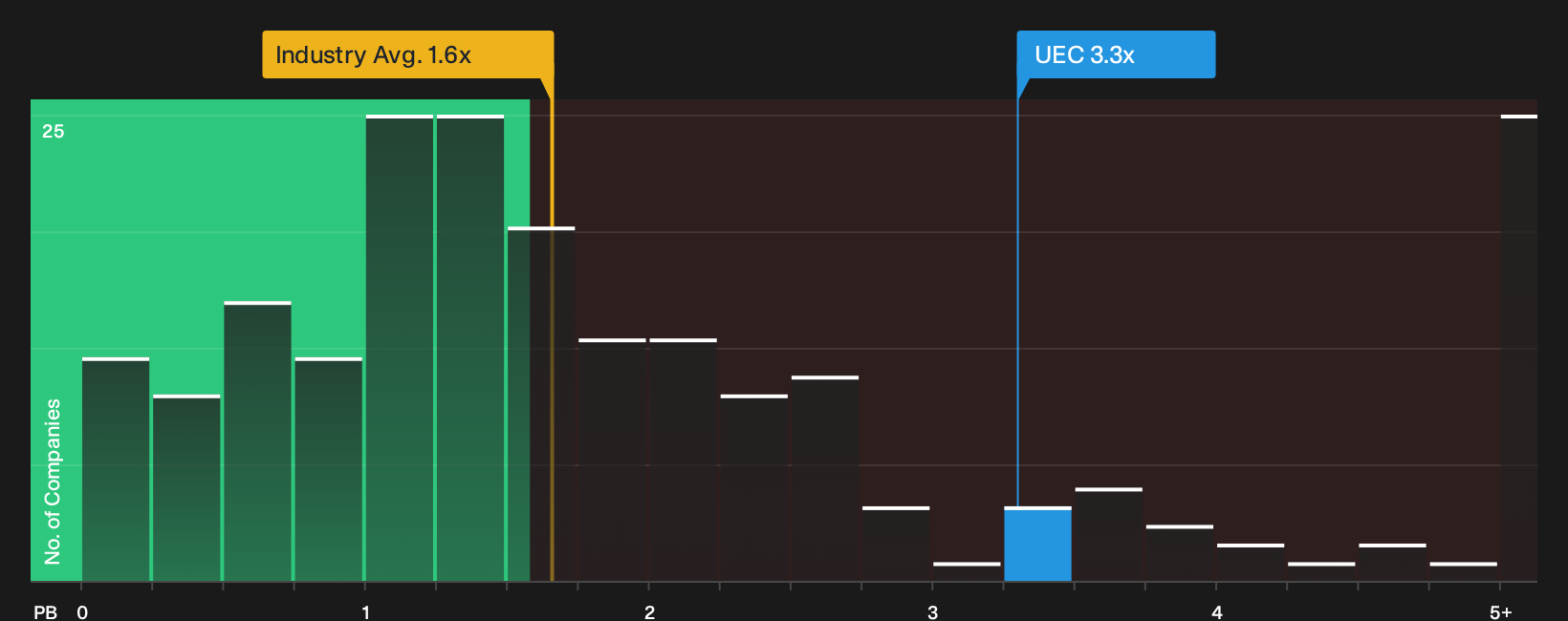Click the x-axis label 5+
Image resolution: width=1568 pixels, height=621 pixels.
1501,612
